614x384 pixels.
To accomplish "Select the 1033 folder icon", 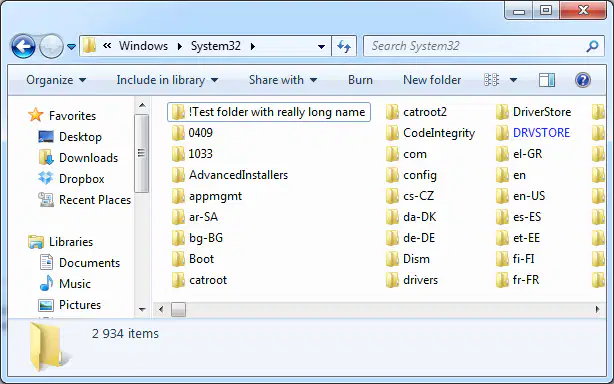I will click(178, 154).
